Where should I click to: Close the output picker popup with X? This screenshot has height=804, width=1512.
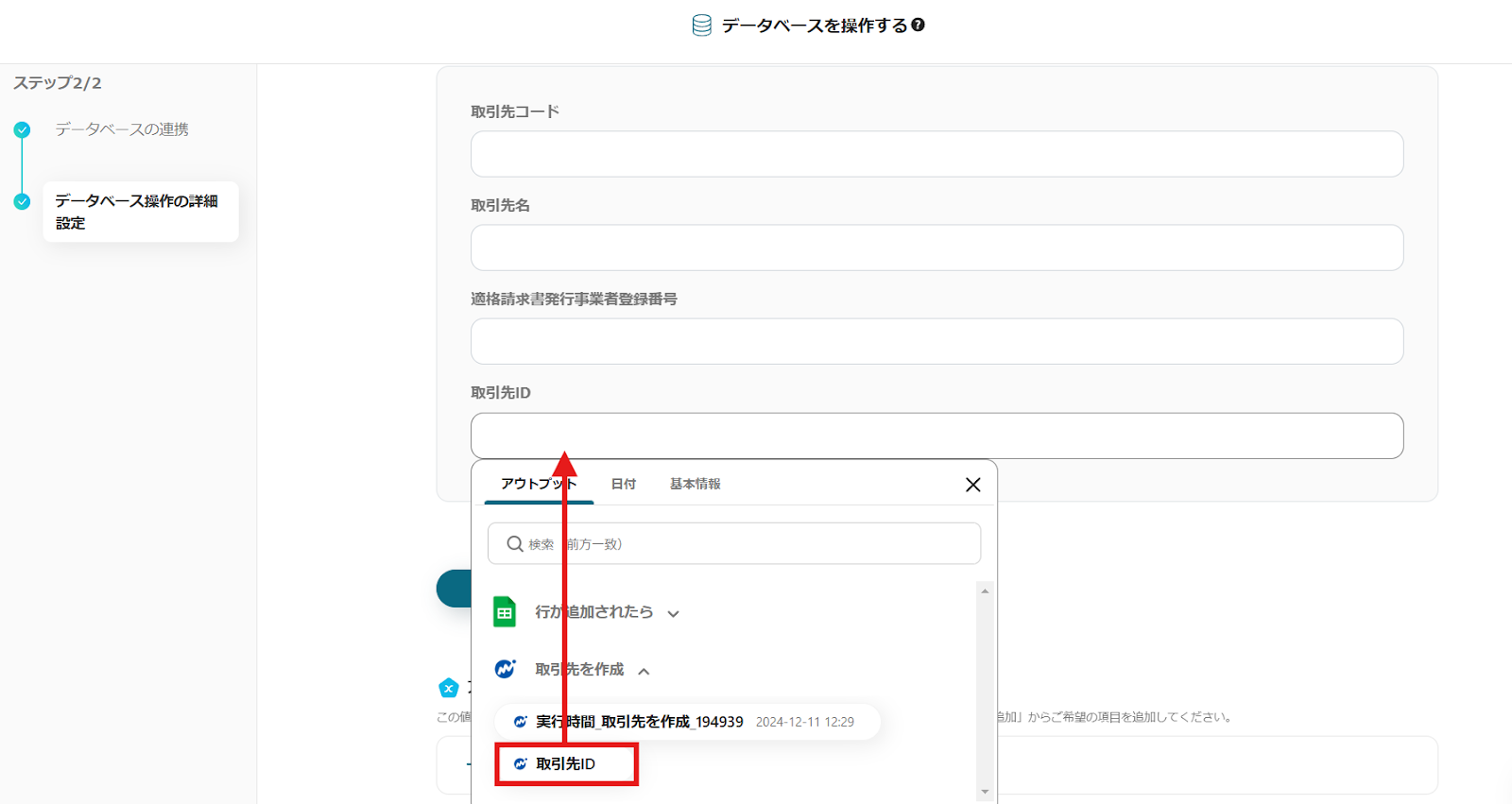click(x=972, y=485)
